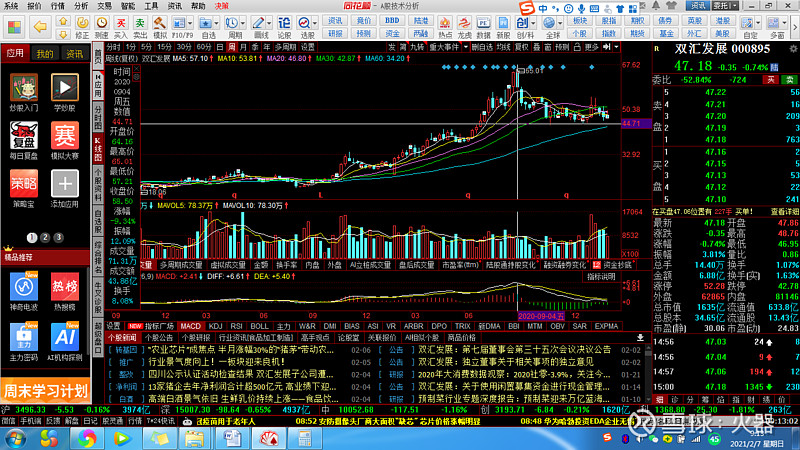
Task: Open the 策略宝 strategy app icon
Action: tap(23, 188)
